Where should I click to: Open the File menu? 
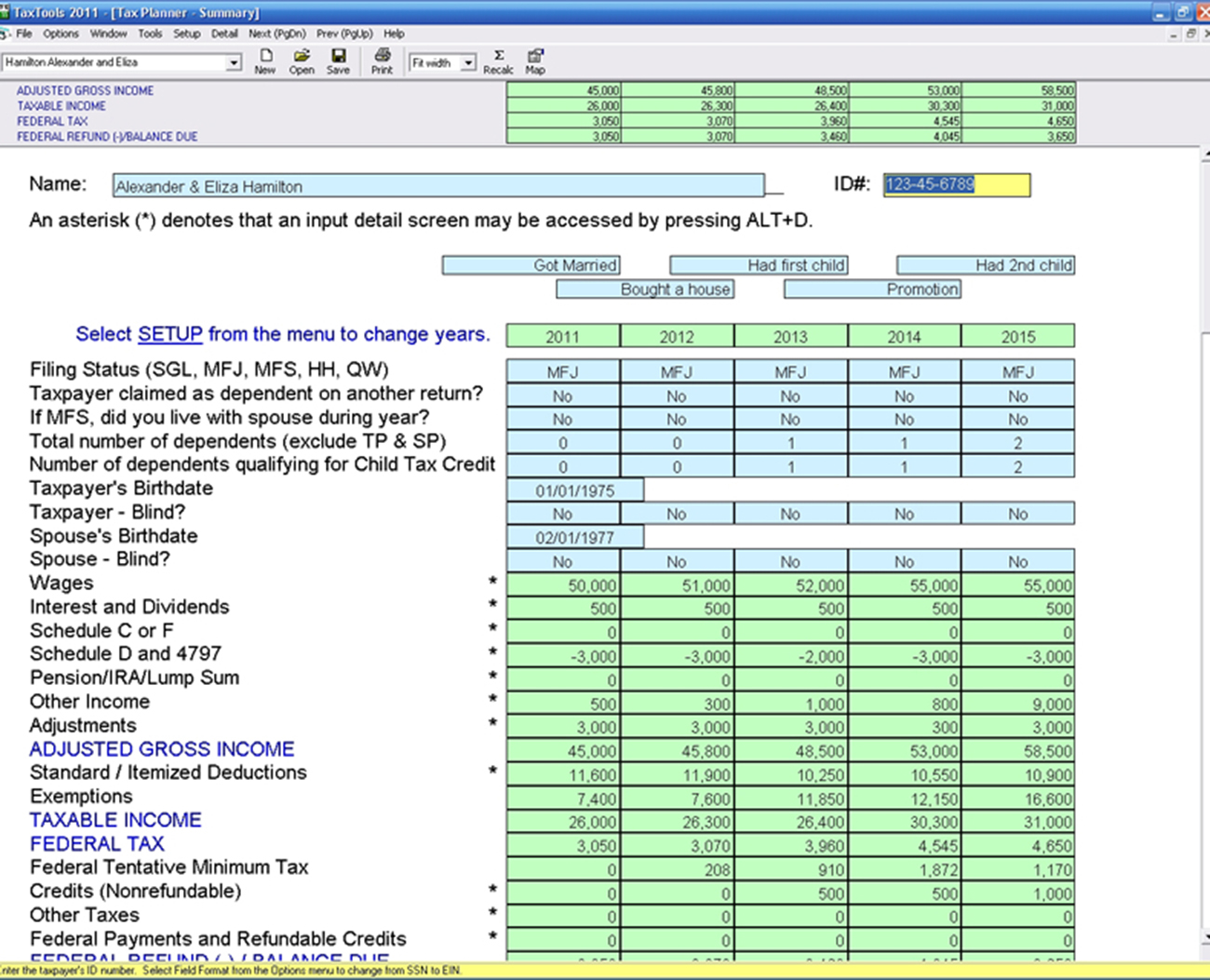pyautogui.click(x=24, y=34)
